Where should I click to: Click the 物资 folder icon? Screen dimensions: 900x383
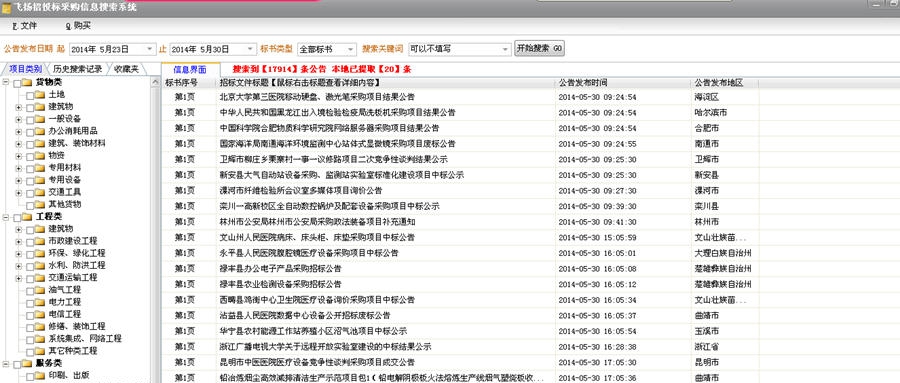click(x=40, y=156)
